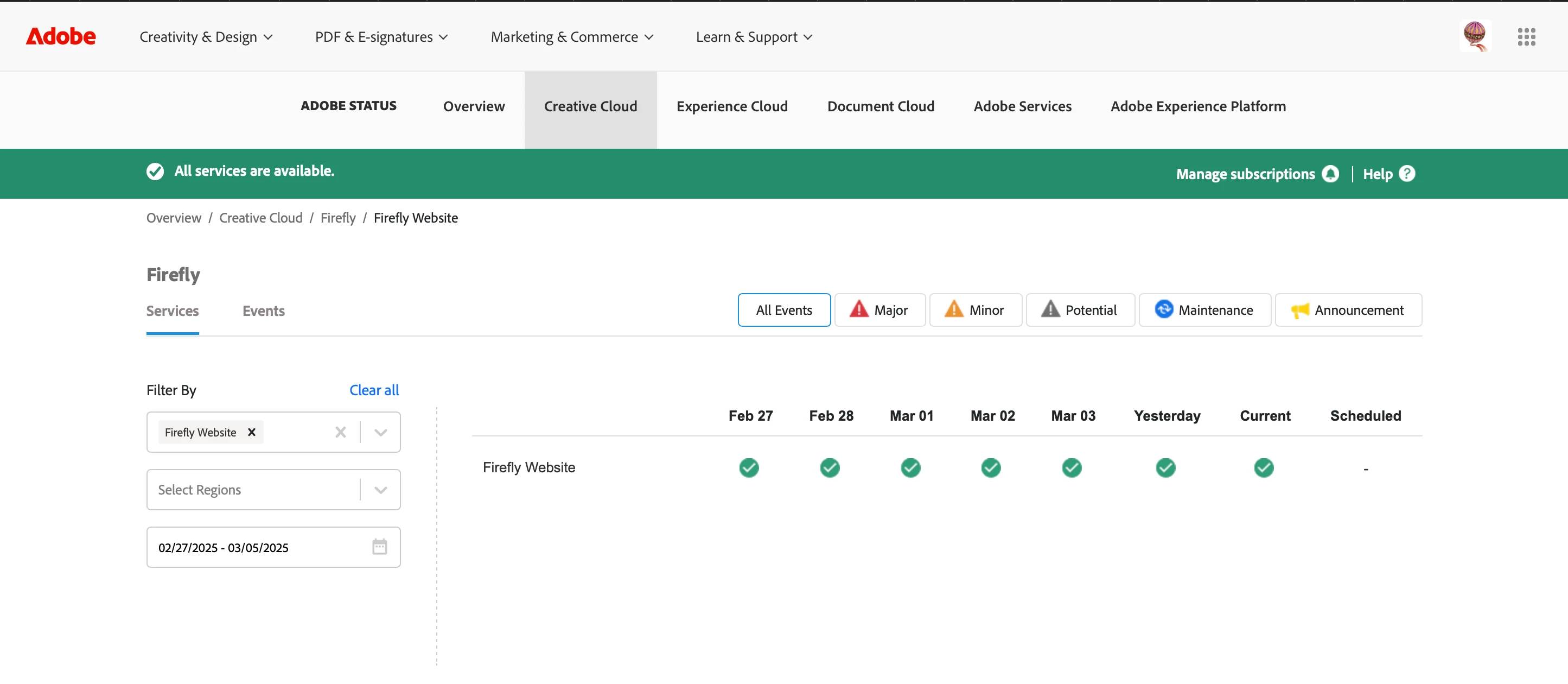This screenshot has height=684, width=1568.
Task: Click Feb 27 status checkmark icon
Action: coord(749,467)
